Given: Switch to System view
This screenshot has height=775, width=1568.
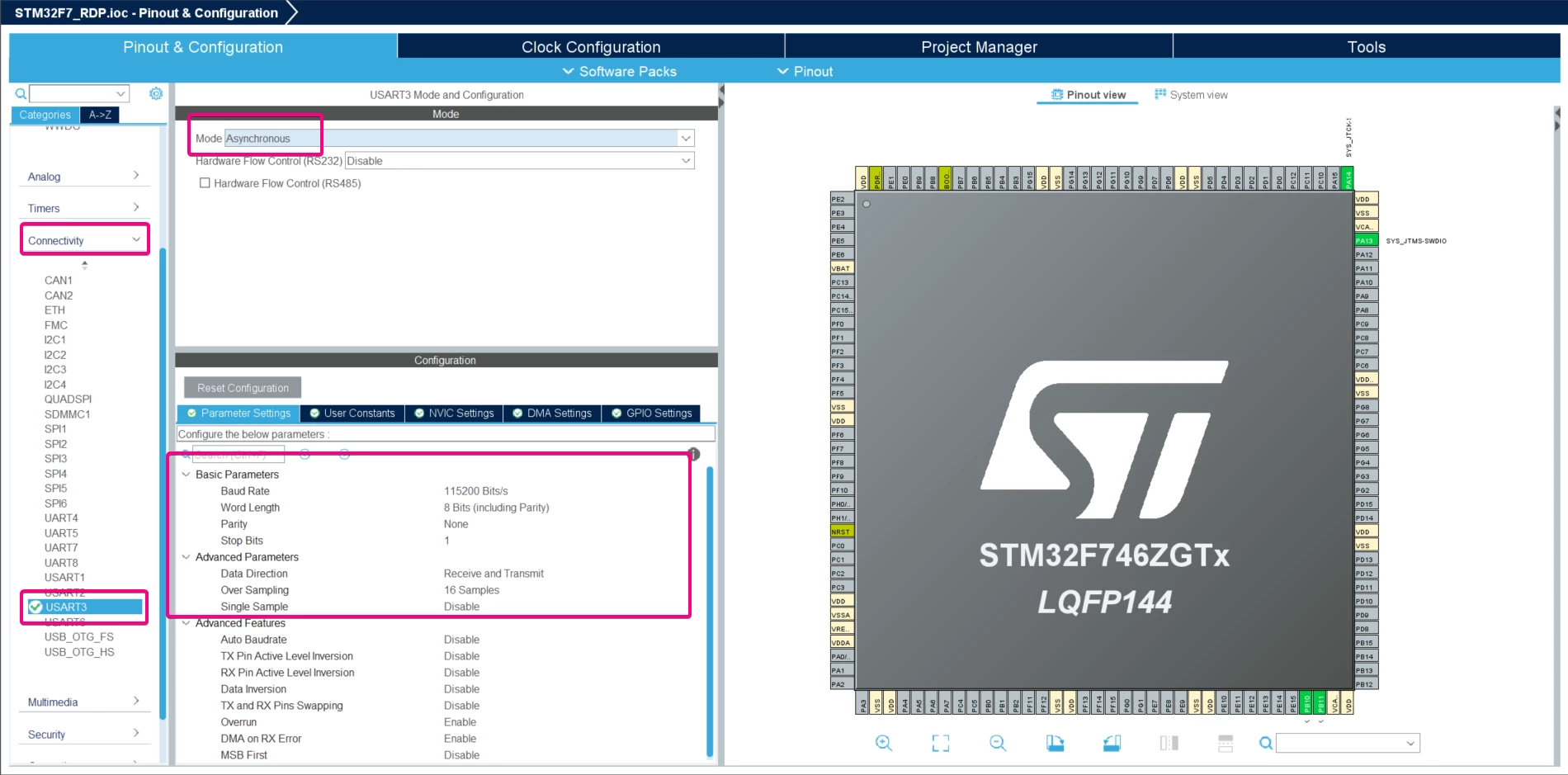Looking at the screenshot, I should click(1191, 94).
